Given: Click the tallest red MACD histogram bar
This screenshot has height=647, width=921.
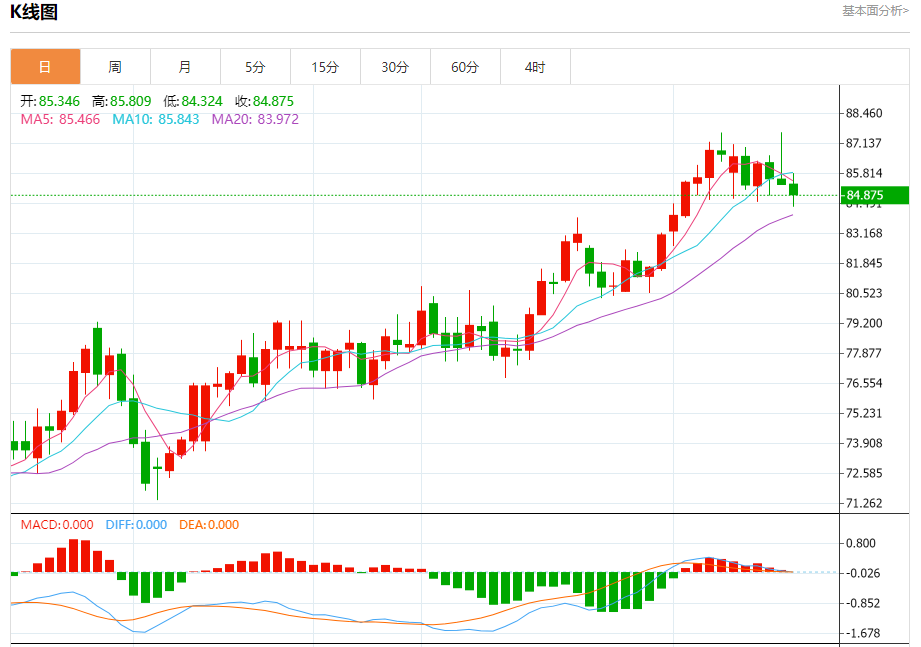Looking at the screenshot, I should tap(73, 555).
